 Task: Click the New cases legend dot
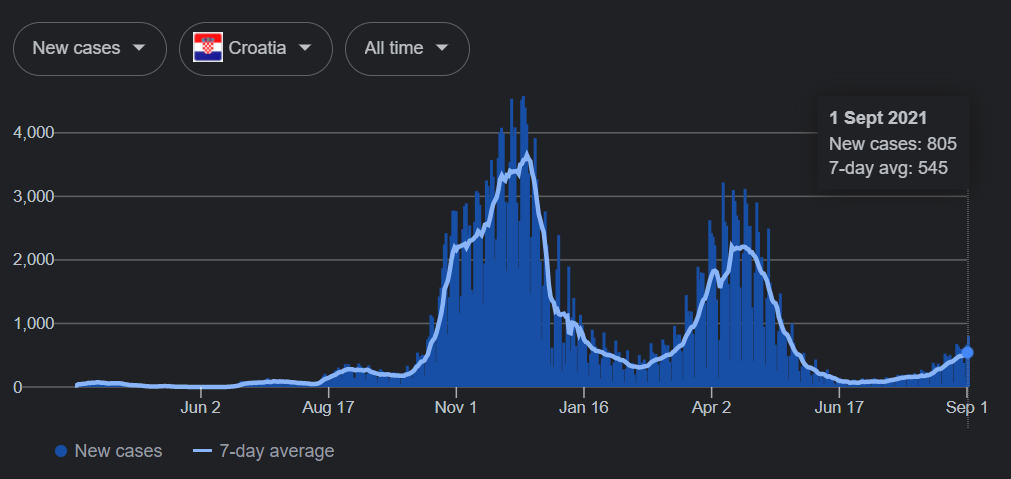click(x=61, y=452)
